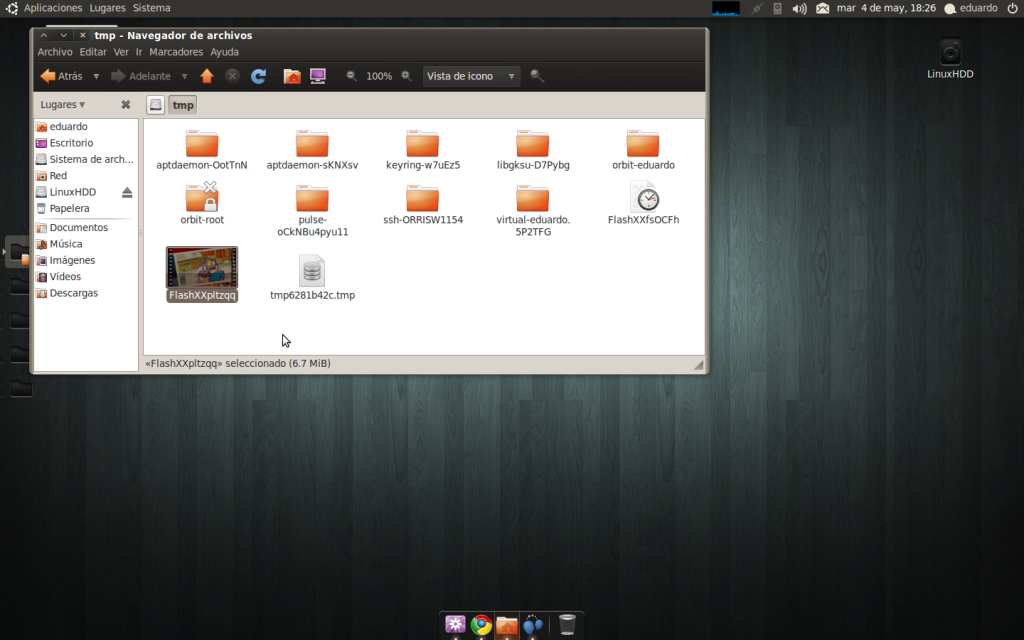Open the home folder from toolbar

coord(292,76)
